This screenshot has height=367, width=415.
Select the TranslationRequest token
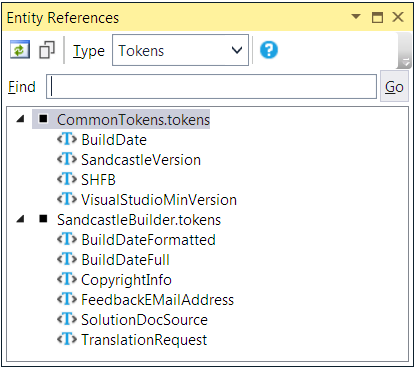coord(144,340)
